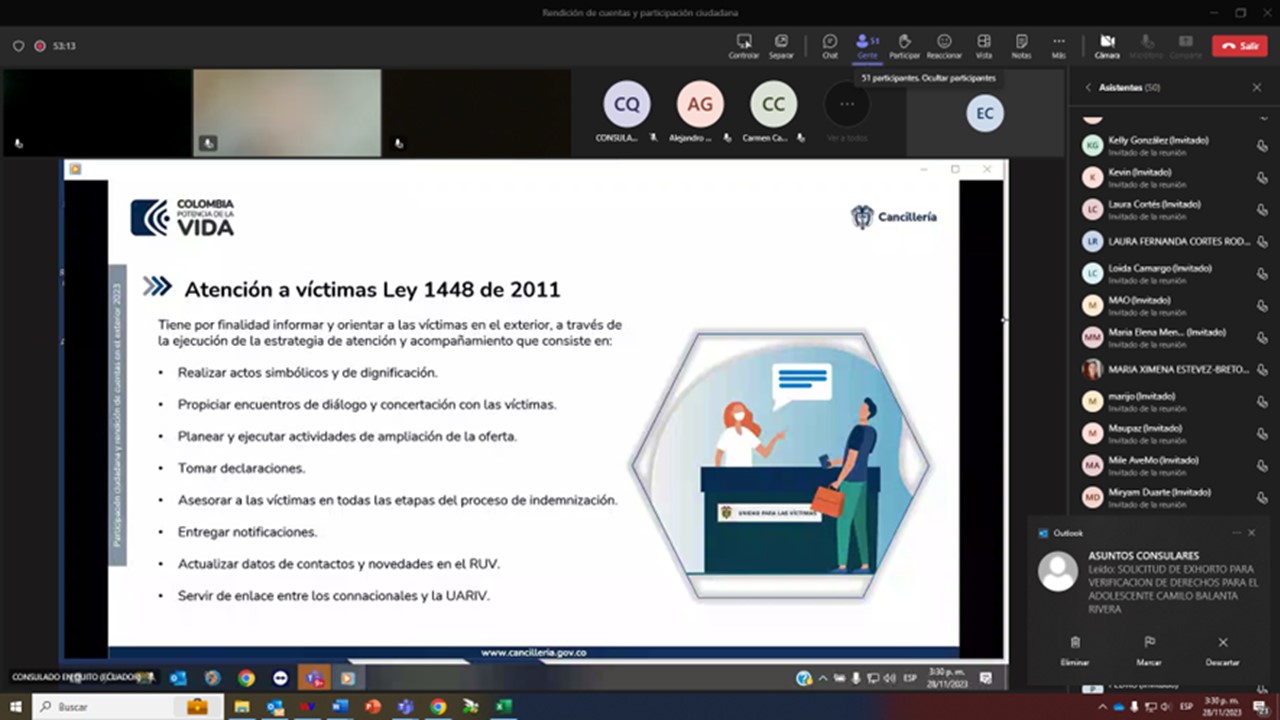Toggle the Cámara on or off
Image resolution: width=1280 pixels, height=720 pixels.
tap(1107, 46)
